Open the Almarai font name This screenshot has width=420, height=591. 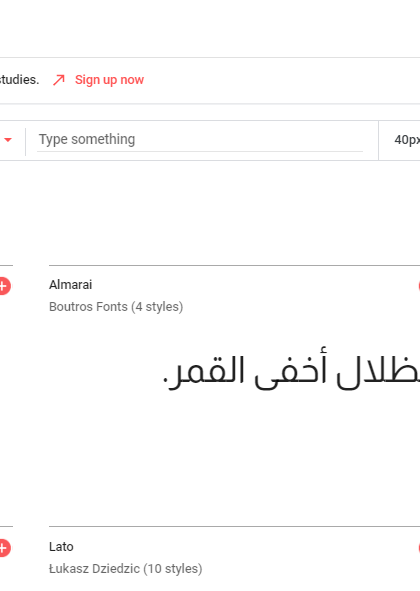coord(71,285)
